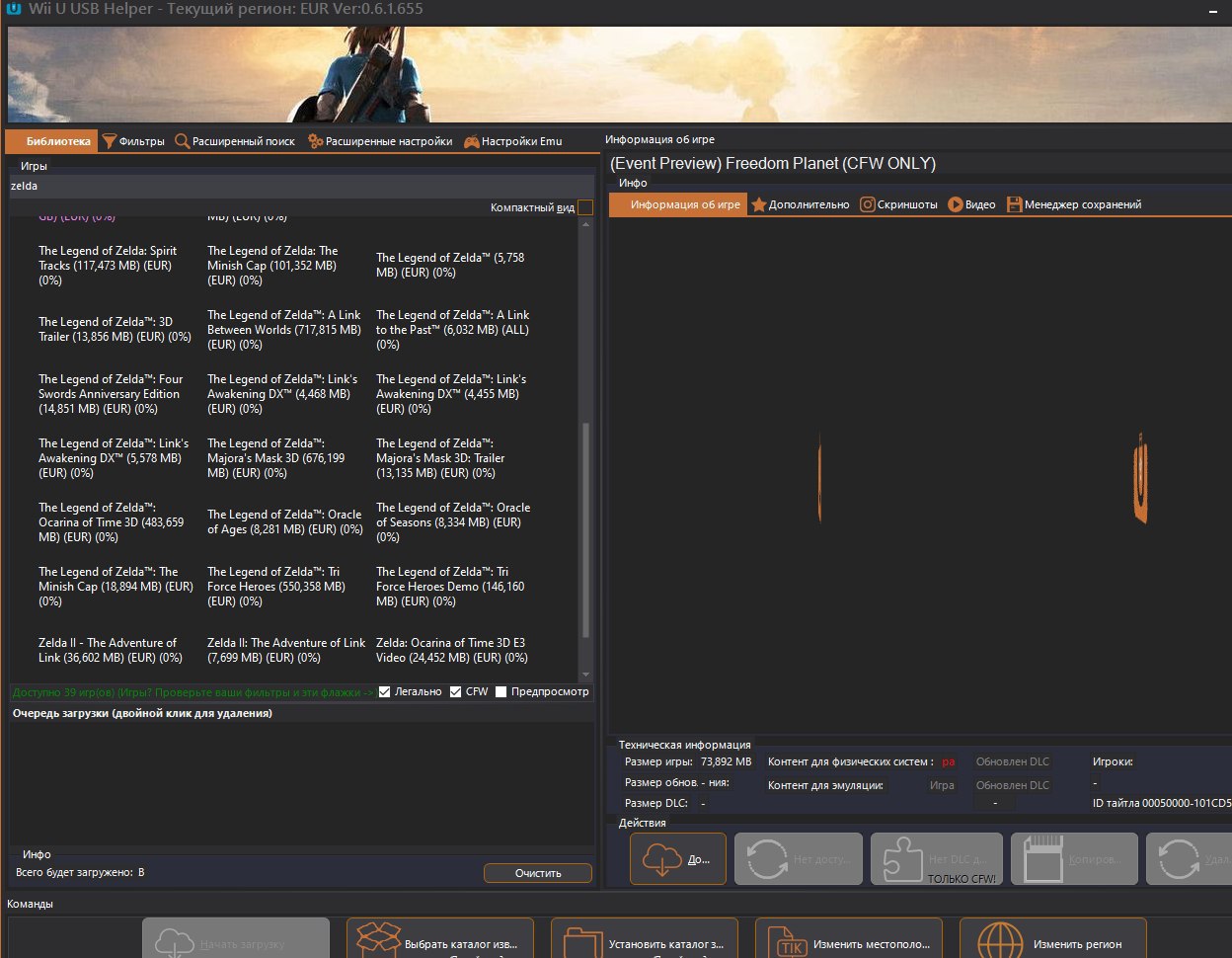1232x958 pixels.
Task: Open the Скриншоты camera icon tab
Action: (x=898, y=204)
